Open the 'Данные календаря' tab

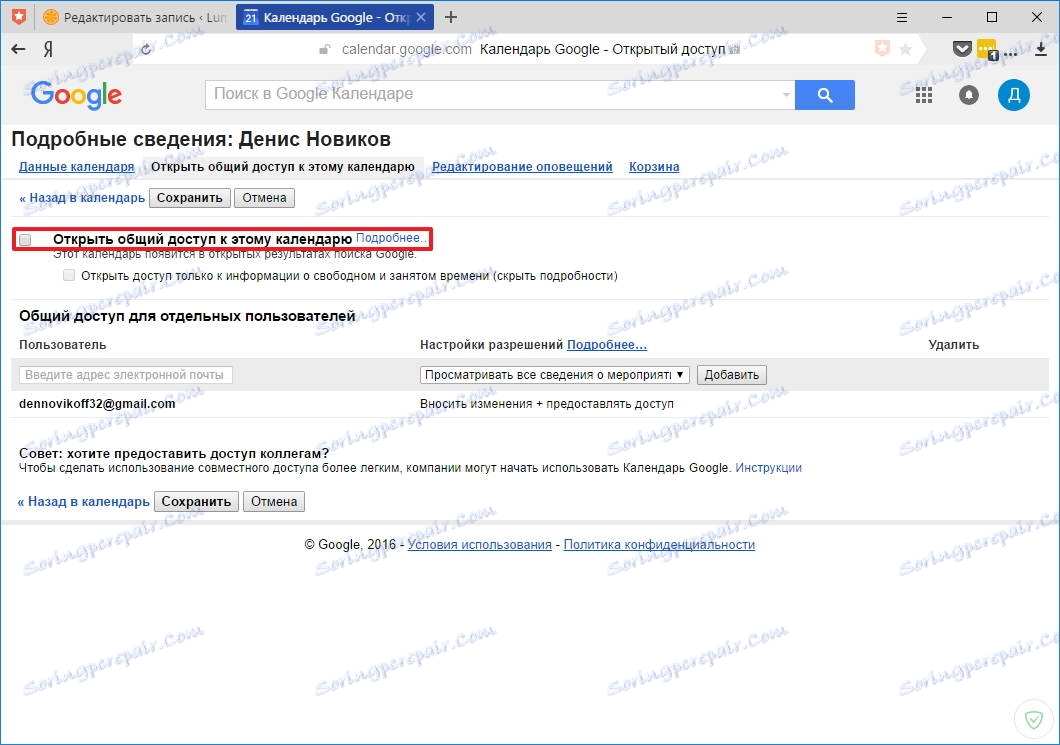pyautogui.click(x=76, y=166)
